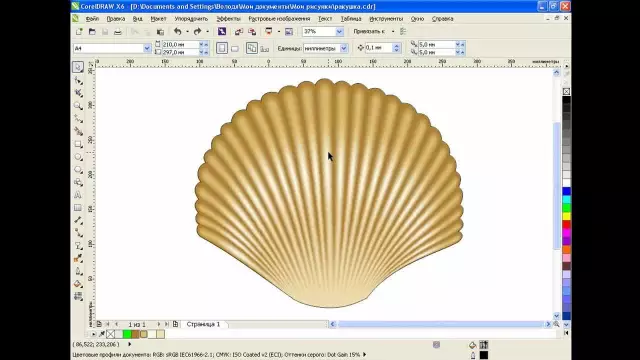Select the Страница 1 page tab
Image resolution: width=640 pixels, height=360 pixels.
(203, 324)
